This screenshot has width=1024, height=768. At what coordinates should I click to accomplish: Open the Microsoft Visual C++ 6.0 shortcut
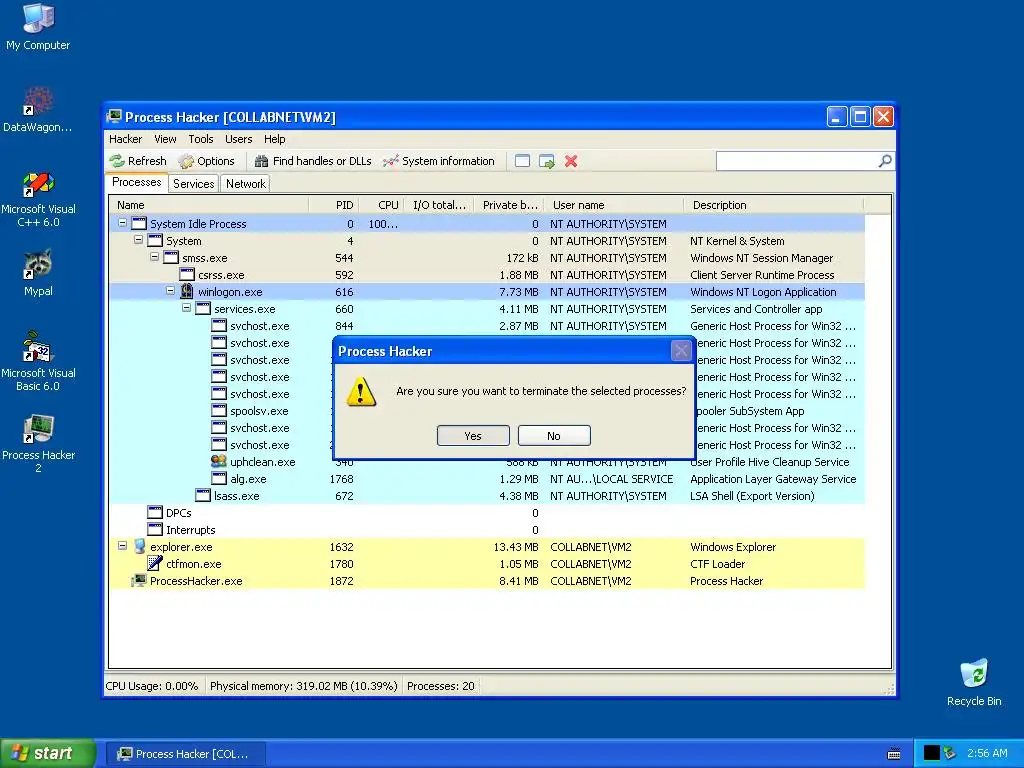[x=38, y=199]
